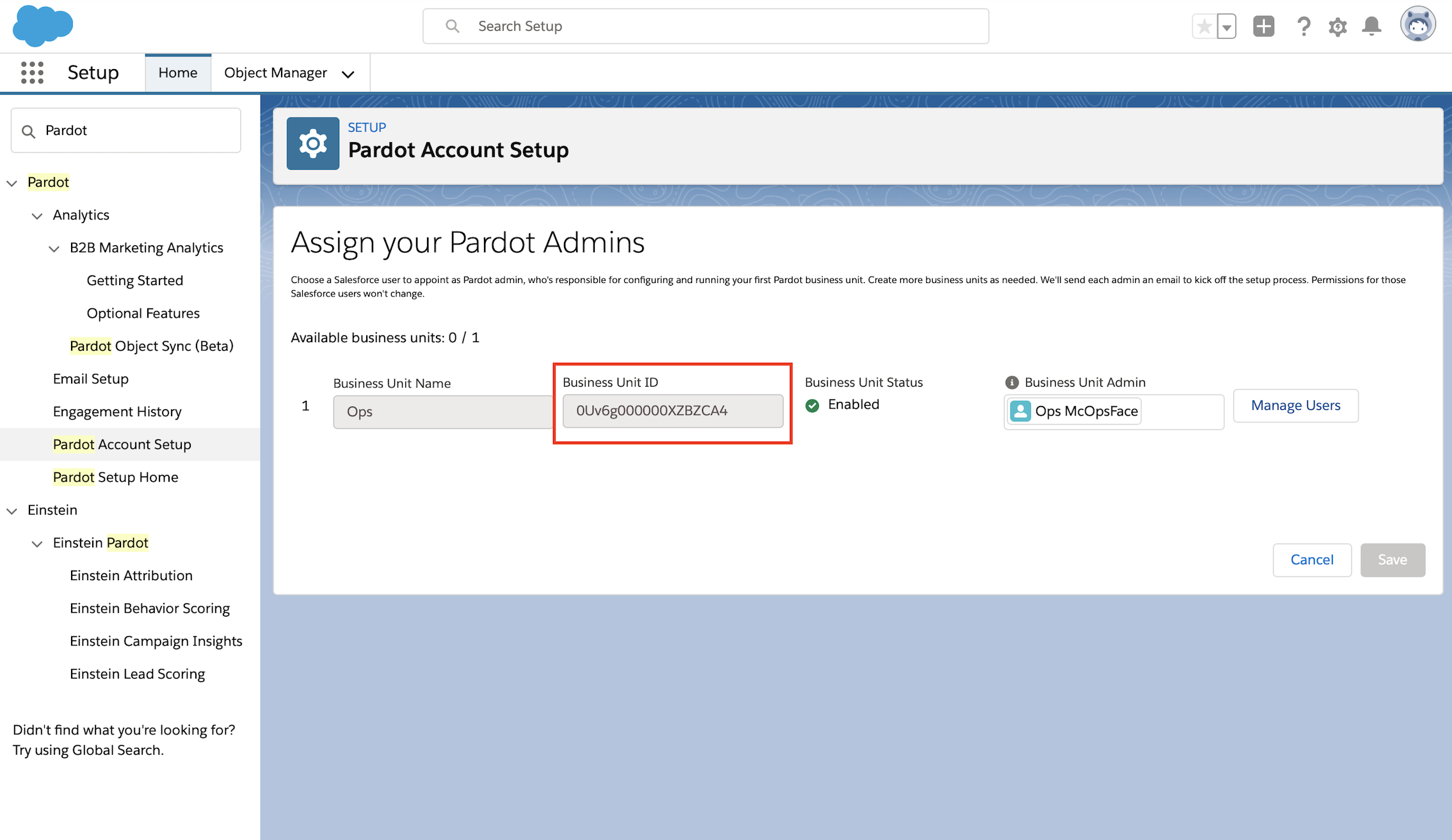The image size is (1452, 840).
Task: Click the Business Unit Name field
Action: (443, 412)
